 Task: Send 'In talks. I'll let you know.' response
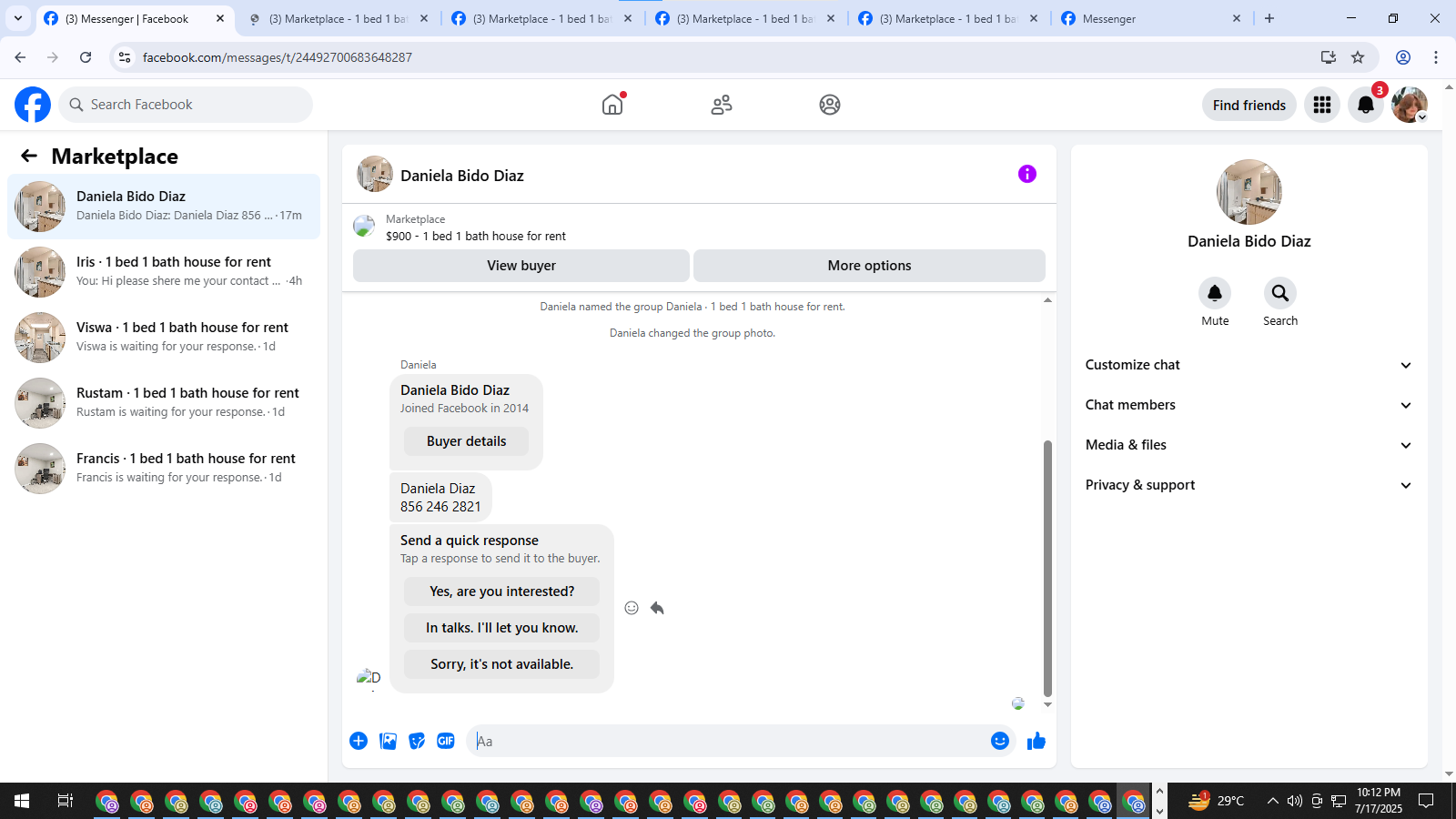501,628
